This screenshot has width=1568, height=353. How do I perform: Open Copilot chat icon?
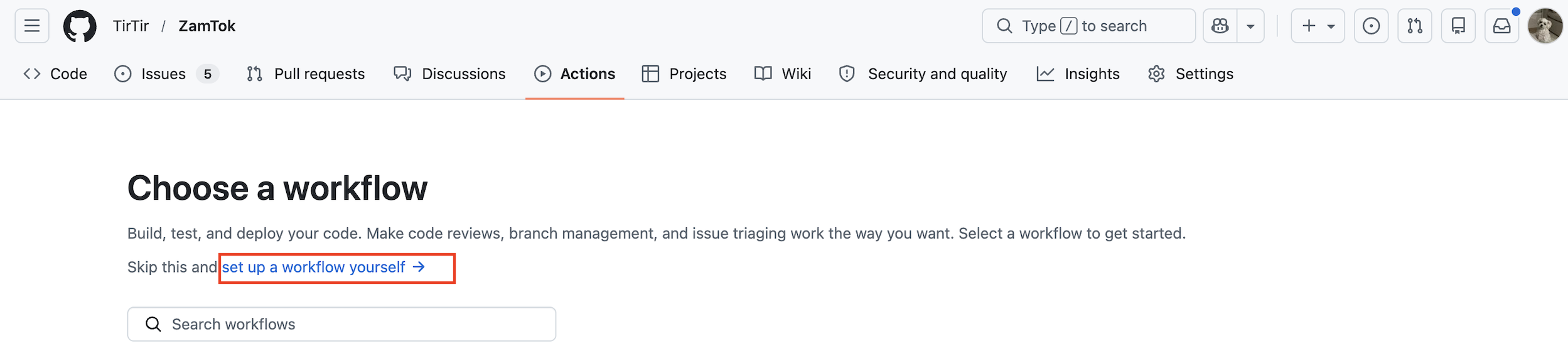pyautogui.click(x=1220, y=26)
